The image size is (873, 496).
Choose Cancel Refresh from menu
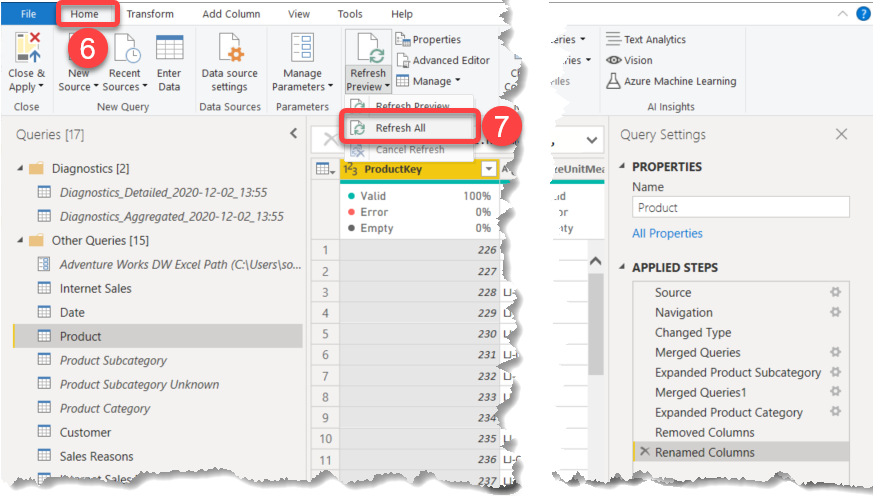tap(409, 149)
